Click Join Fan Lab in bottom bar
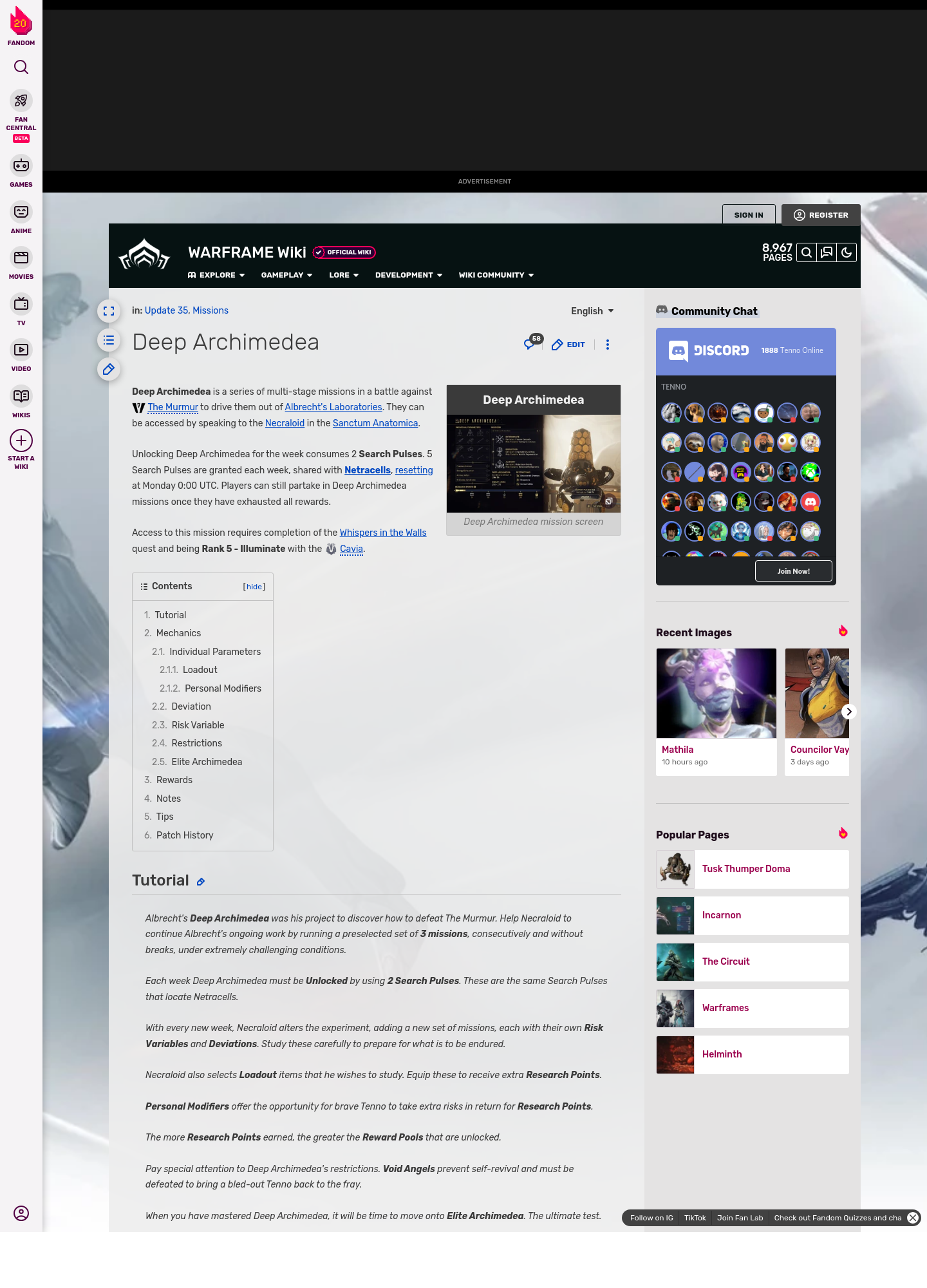This screenshot has width=927, height=1288. 740,1218
